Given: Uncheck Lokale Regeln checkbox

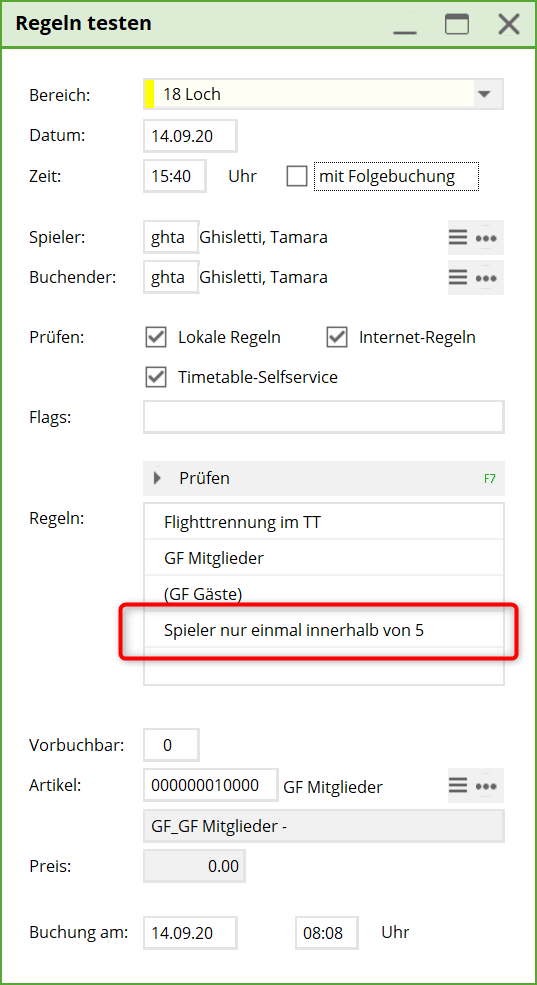Looking at the screenshot, I should pyautogui.click(x=156, y=337).
